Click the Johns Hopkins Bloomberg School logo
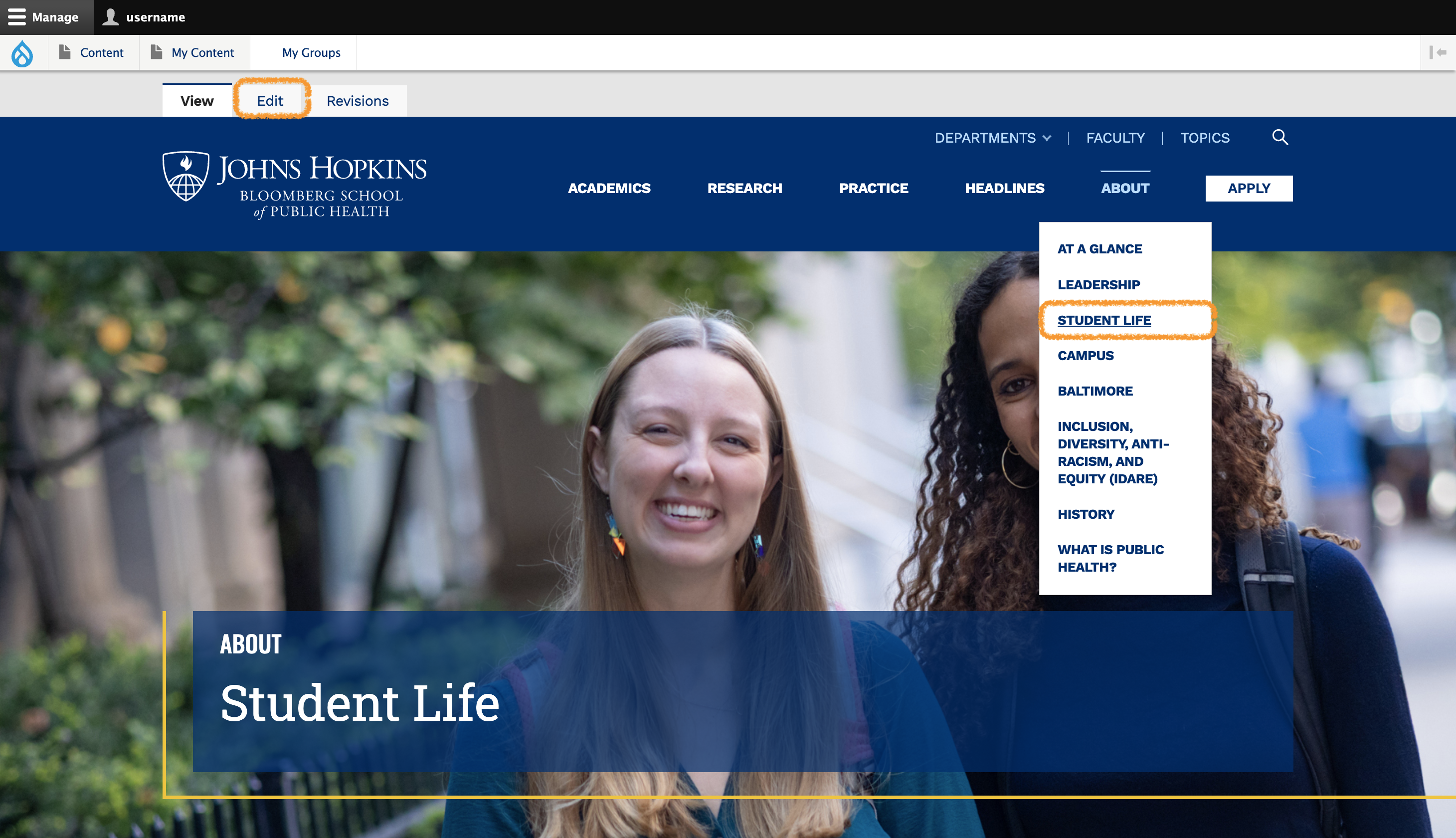Screen dimensions: 1456x838 294,186
